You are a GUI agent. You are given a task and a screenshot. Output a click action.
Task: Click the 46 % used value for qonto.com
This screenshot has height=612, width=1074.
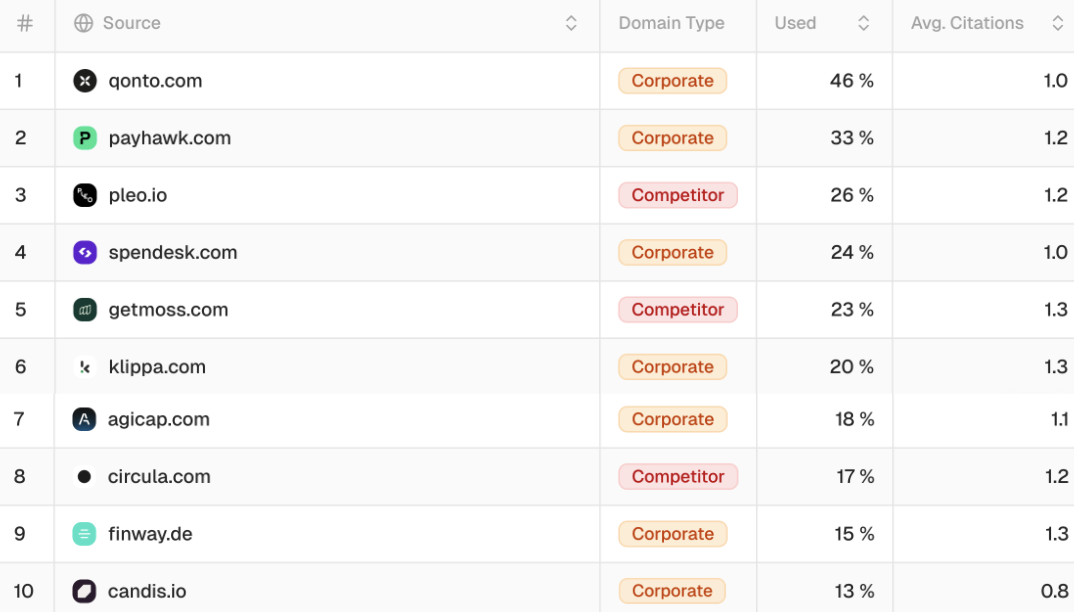(851, 81)
